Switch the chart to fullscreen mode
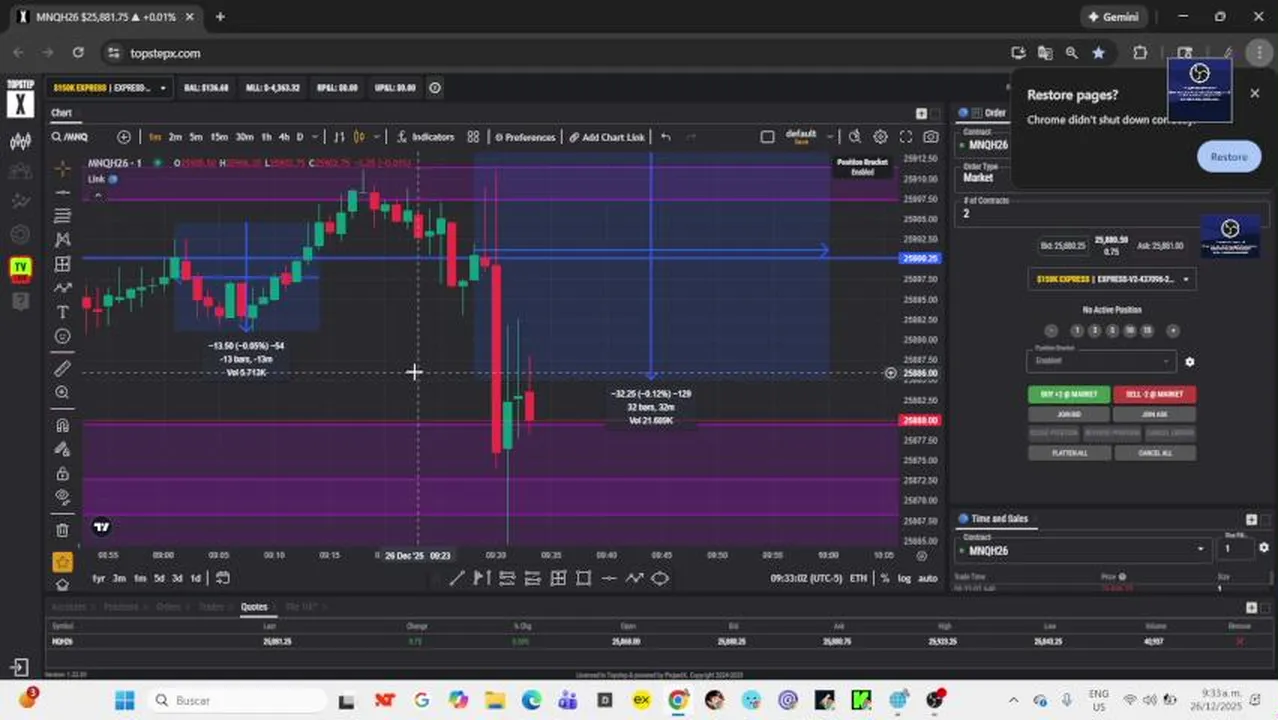This screenshot has width=1278, height=720. (905, 137)
